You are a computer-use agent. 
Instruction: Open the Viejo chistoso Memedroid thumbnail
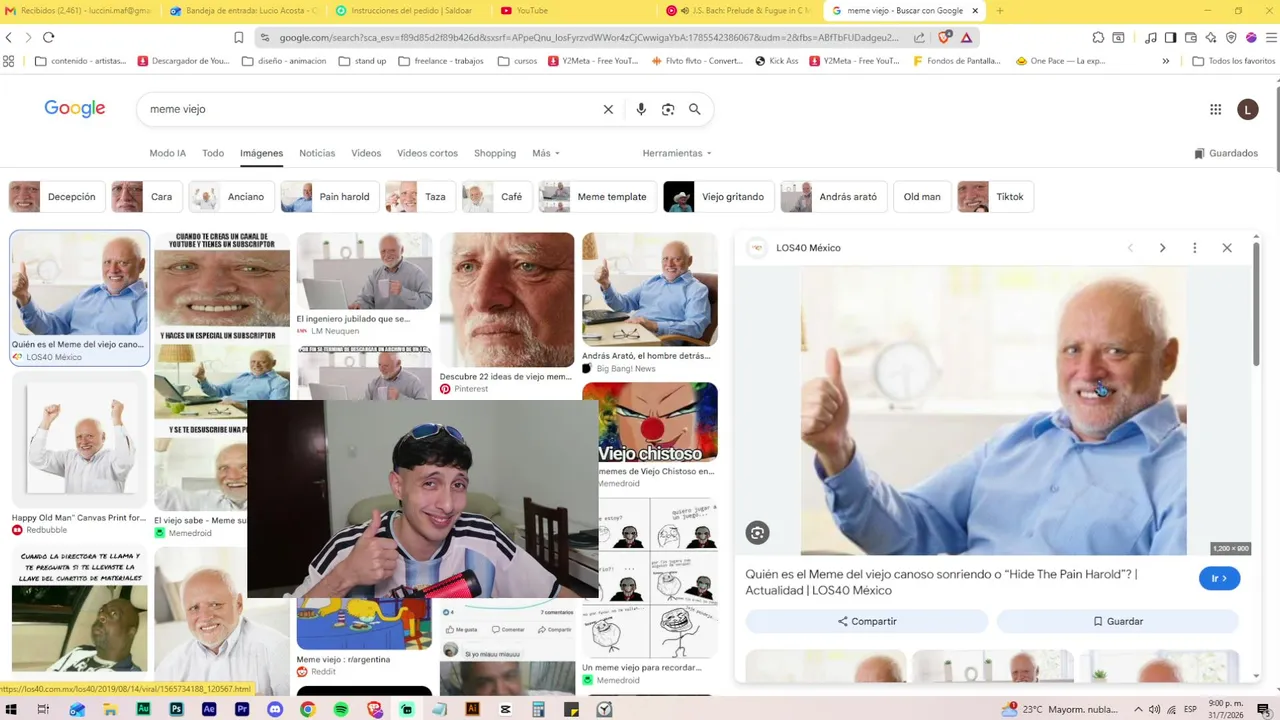pos(650,423)
